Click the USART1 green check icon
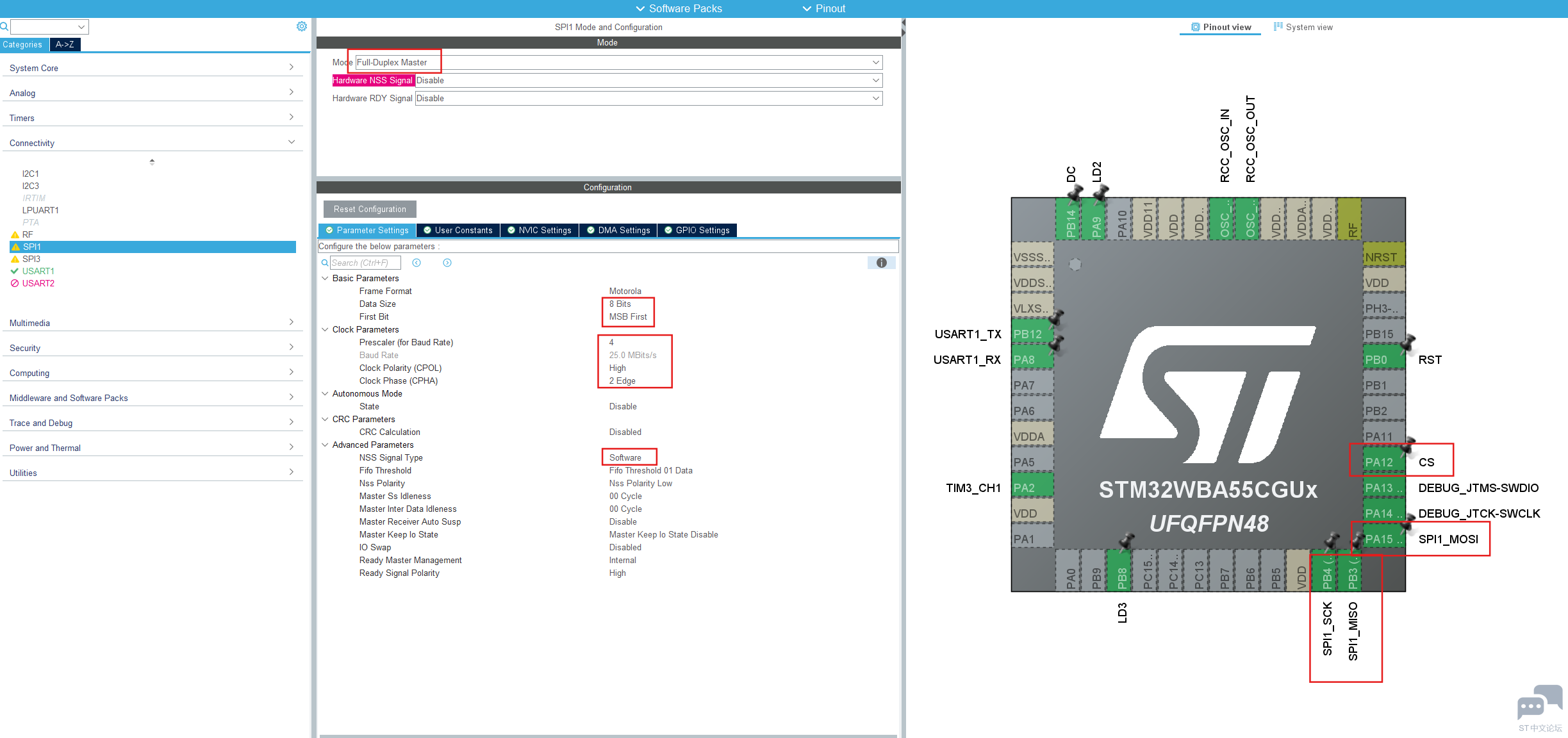This screenshot has width=1568, height=738. 15,271
